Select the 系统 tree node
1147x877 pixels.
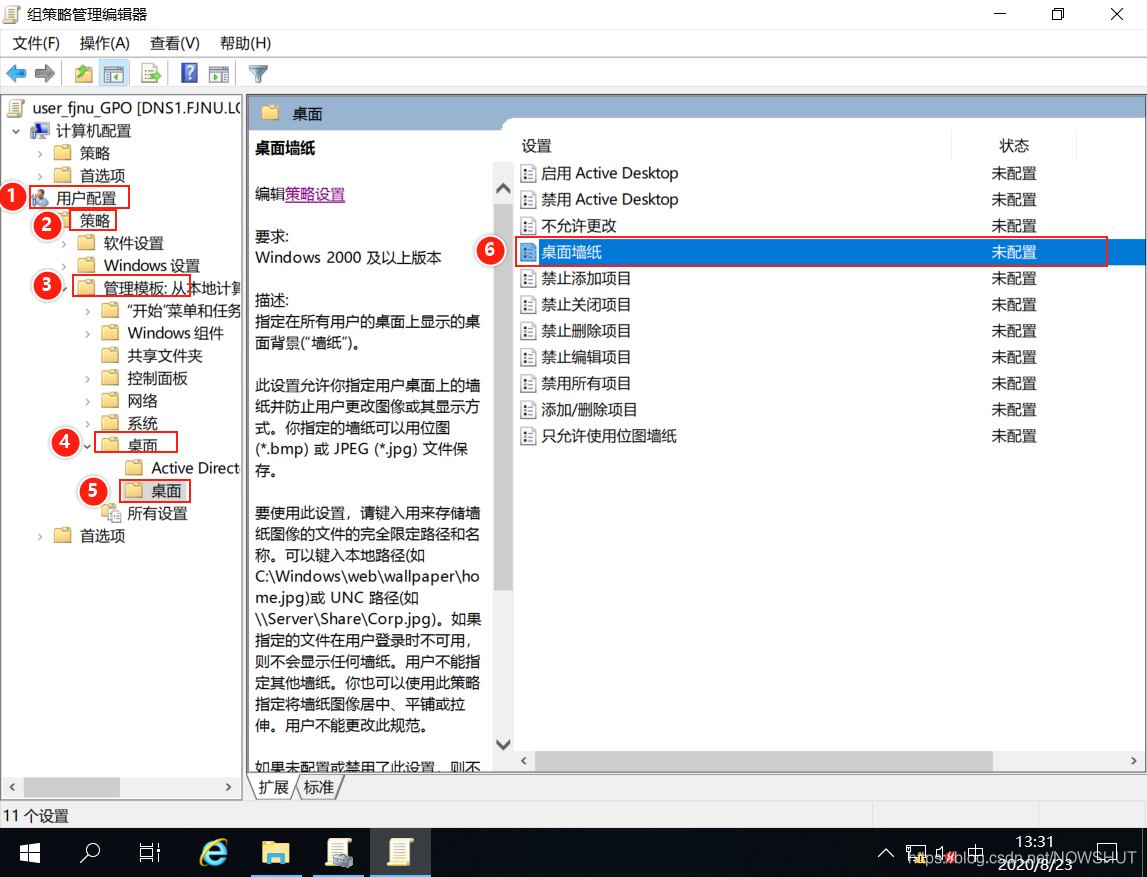coord(142,424)
